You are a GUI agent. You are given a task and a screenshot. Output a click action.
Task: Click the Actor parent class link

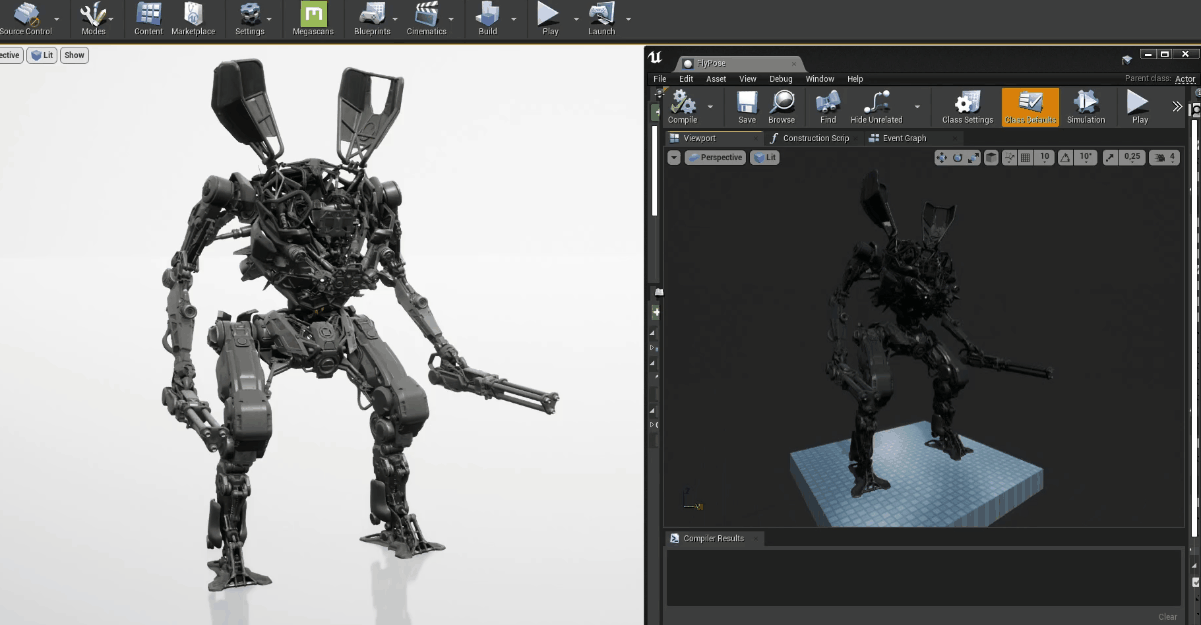1185,79
